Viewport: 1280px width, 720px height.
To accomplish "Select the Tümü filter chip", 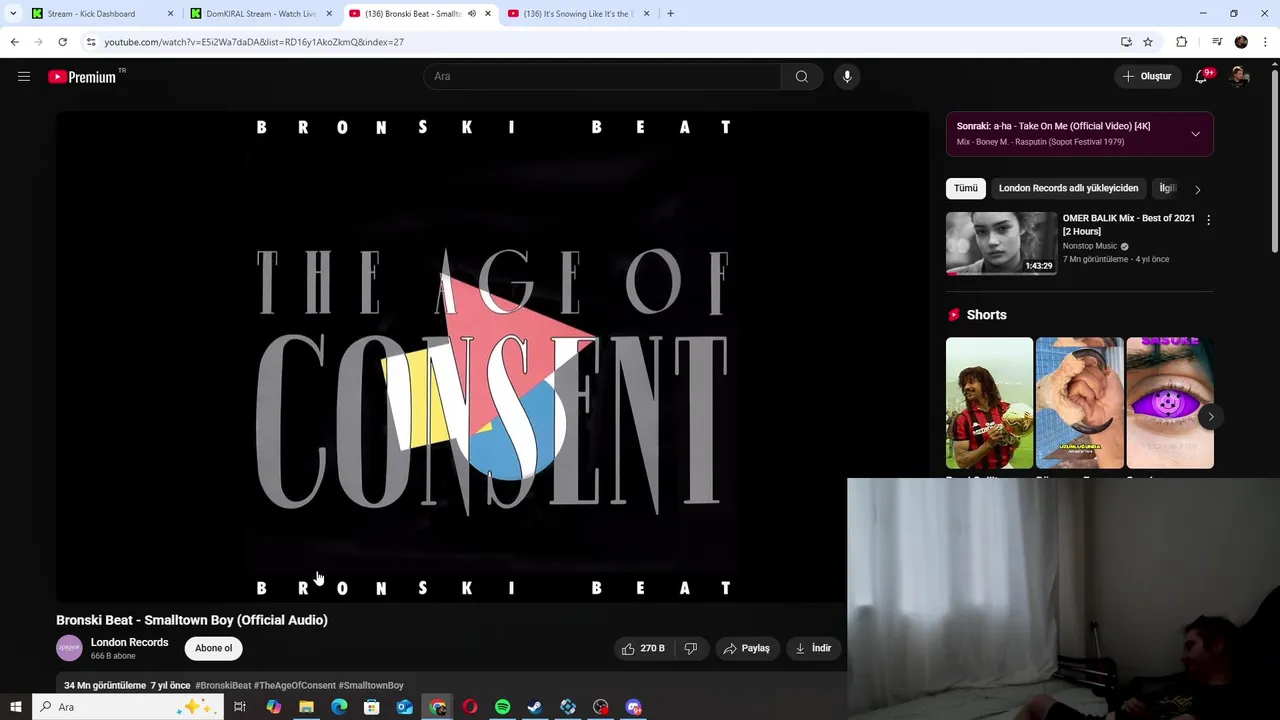I will coord(966,188).
